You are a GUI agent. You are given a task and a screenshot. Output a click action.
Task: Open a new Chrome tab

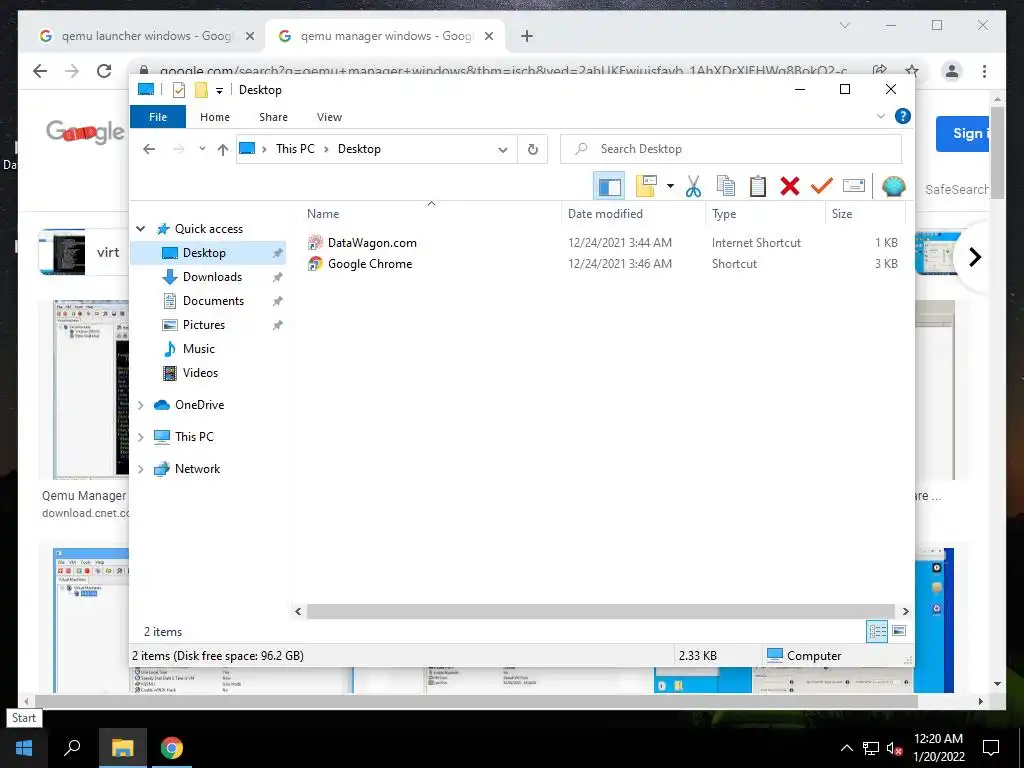click(526, 37)
